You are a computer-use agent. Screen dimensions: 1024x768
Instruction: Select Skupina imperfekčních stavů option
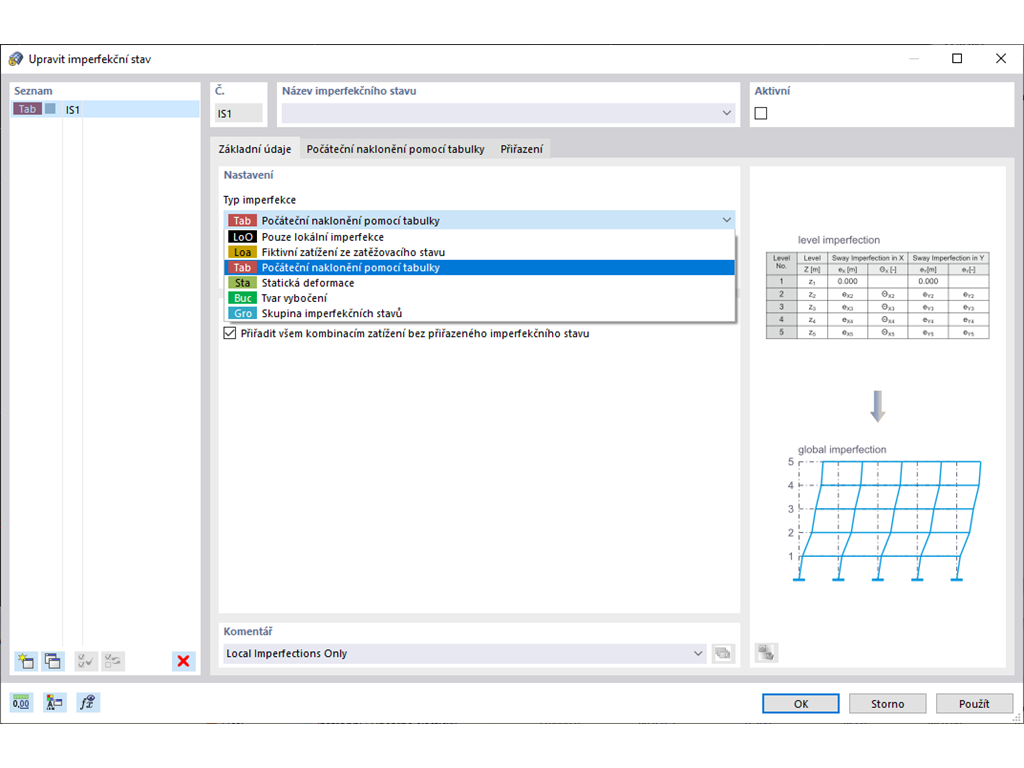click(480, 313)
